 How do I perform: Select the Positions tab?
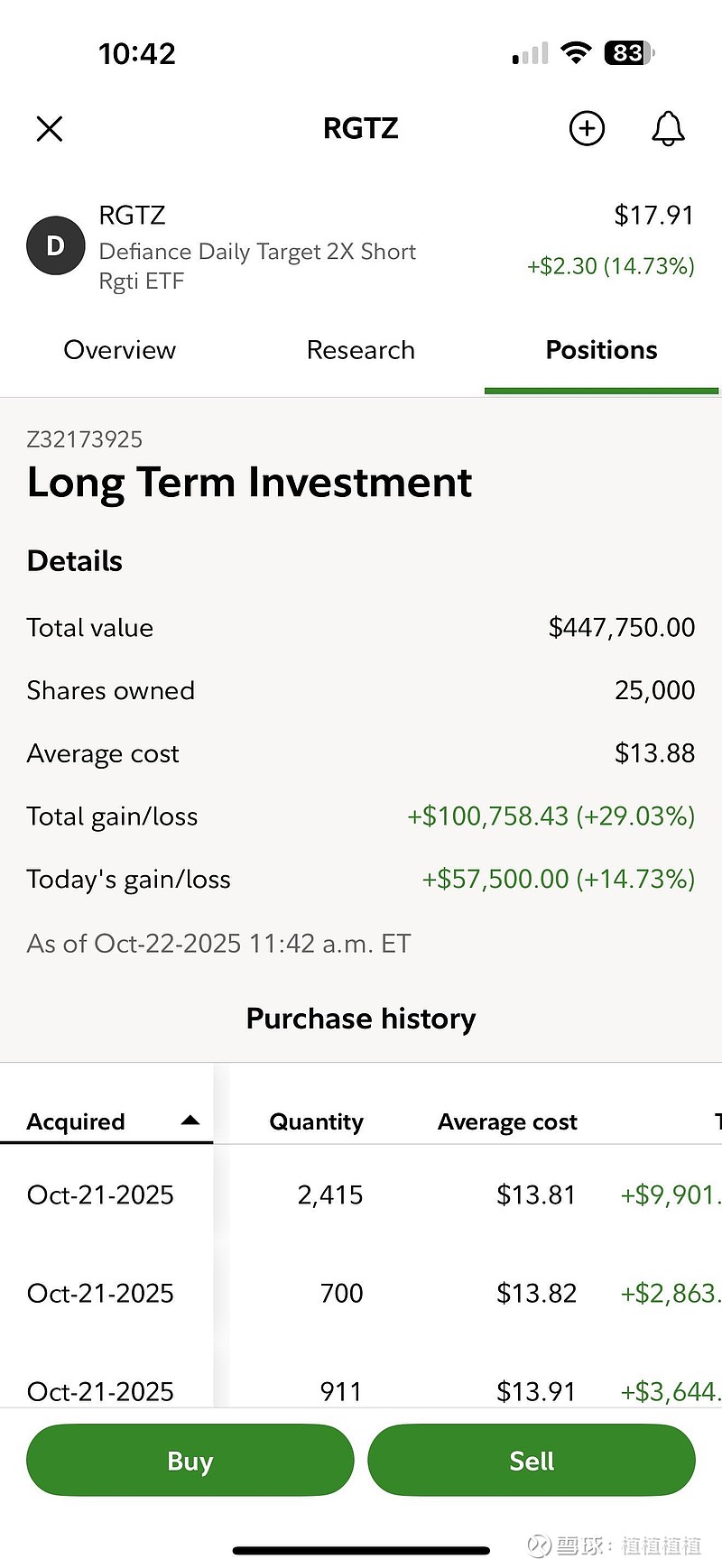[601, 350]
